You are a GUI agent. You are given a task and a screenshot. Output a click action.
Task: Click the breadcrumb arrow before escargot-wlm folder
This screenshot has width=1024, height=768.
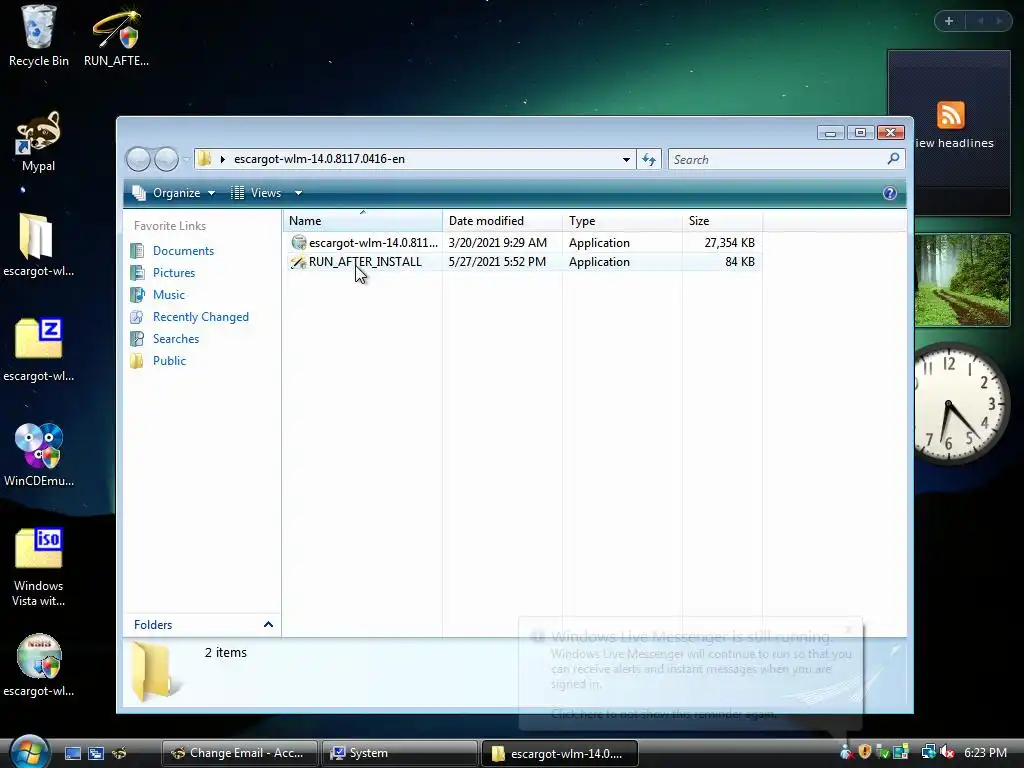point(223,159)
